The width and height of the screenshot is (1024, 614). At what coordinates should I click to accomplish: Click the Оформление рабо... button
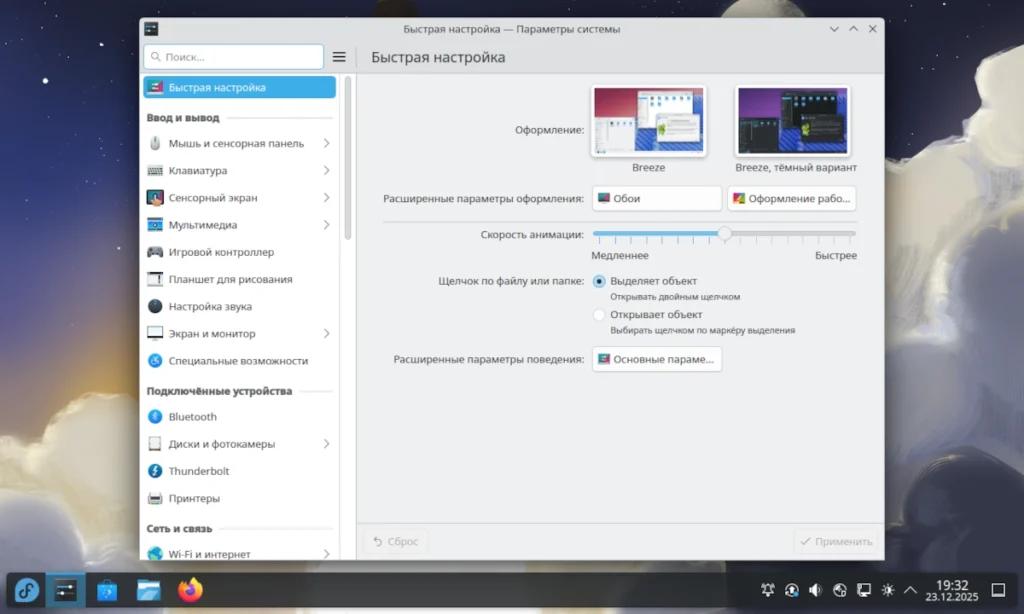click(x=792, y=199)
